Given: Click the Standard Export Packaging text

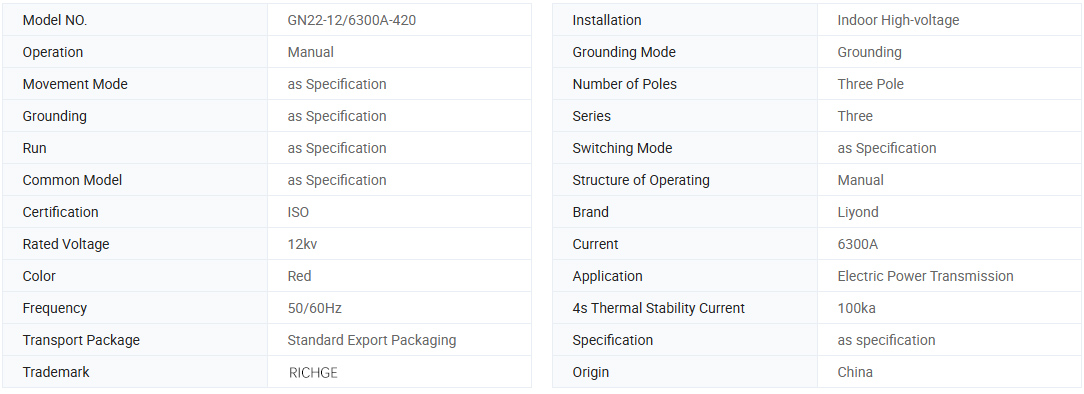Looking at the screenshot, I should tap(372, 340).
